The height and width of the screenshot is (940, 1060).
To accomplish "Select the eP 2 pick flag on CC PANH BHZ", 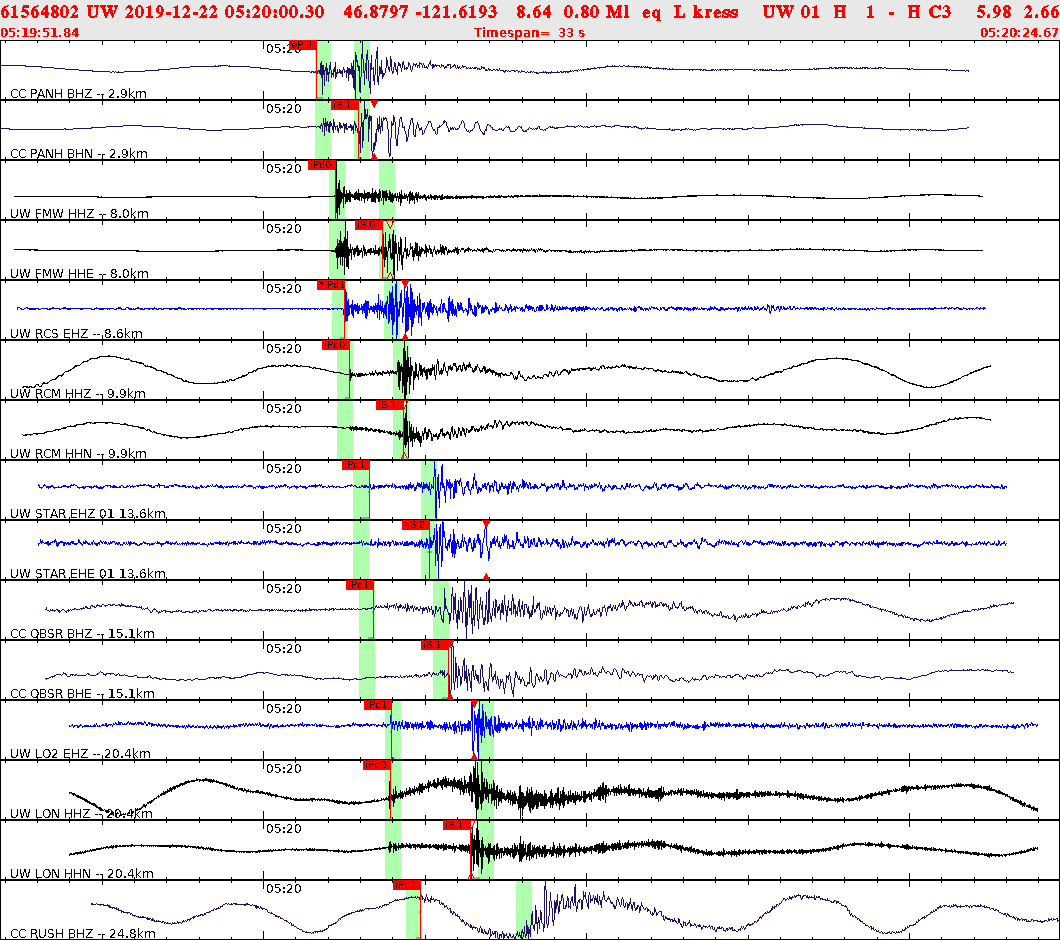I will pos(301,44).
